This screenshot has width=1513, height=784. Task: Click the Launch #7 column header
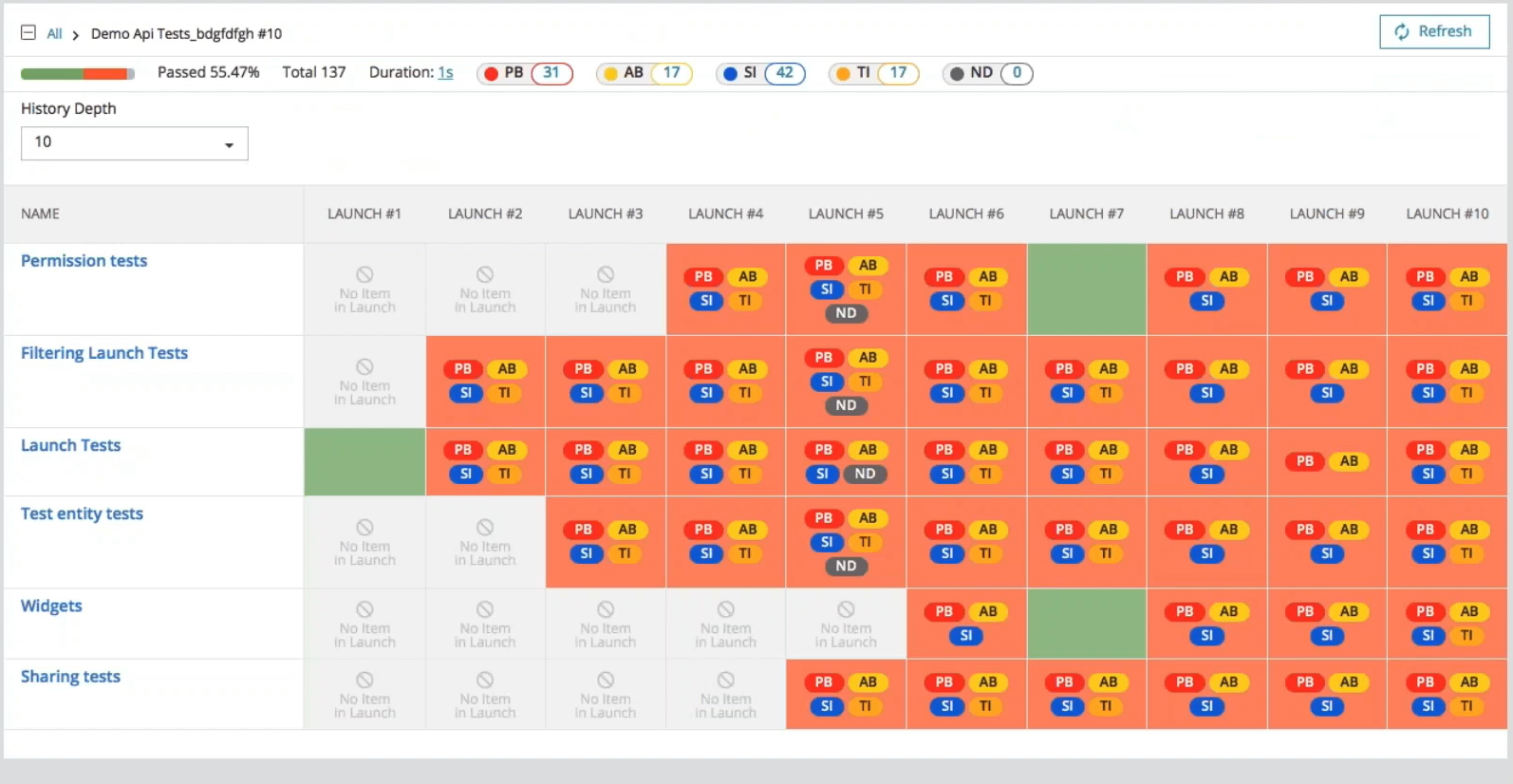click(x=1086, y=215)
